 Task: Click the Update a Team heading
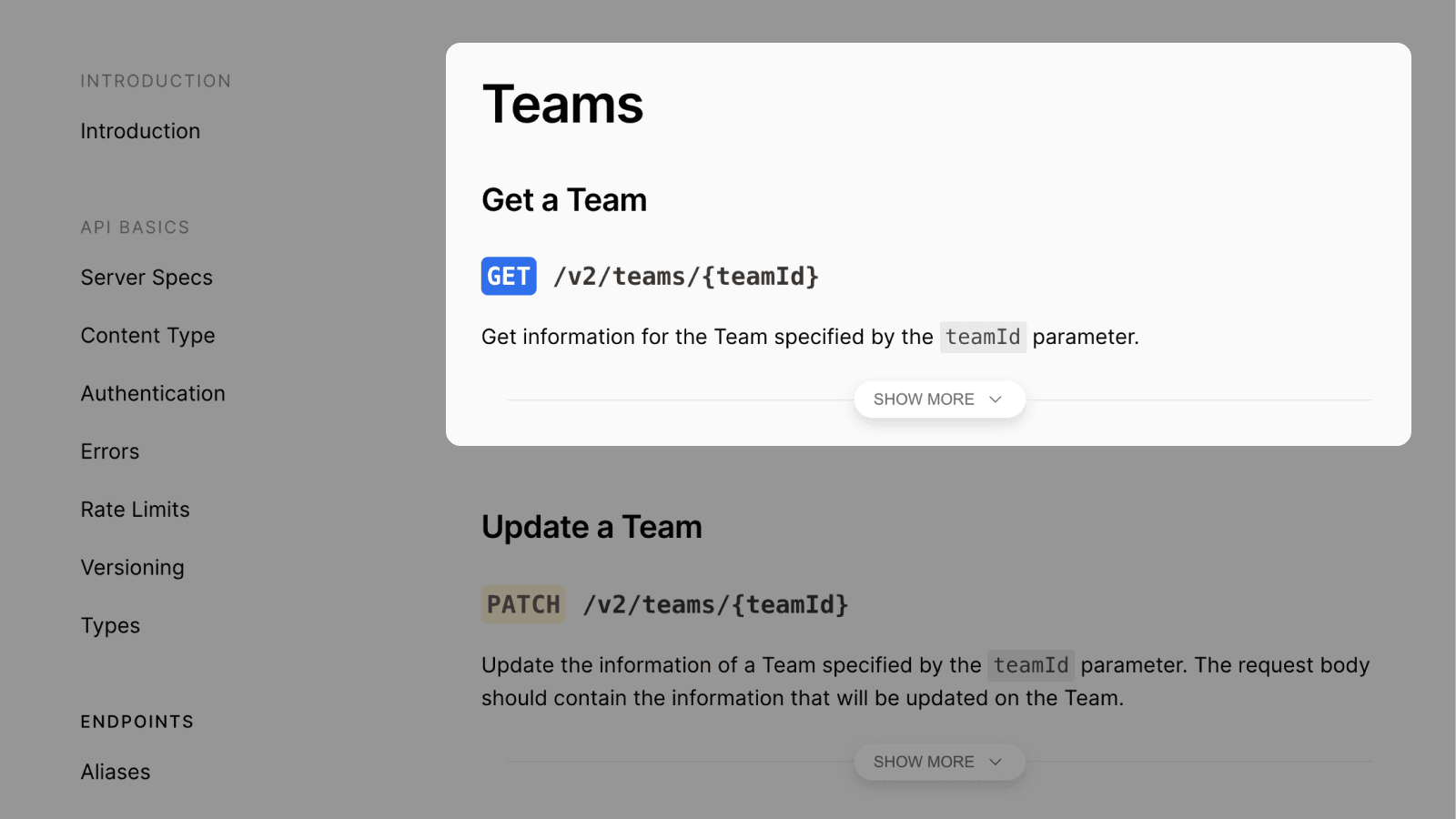(x=591, y=528)
